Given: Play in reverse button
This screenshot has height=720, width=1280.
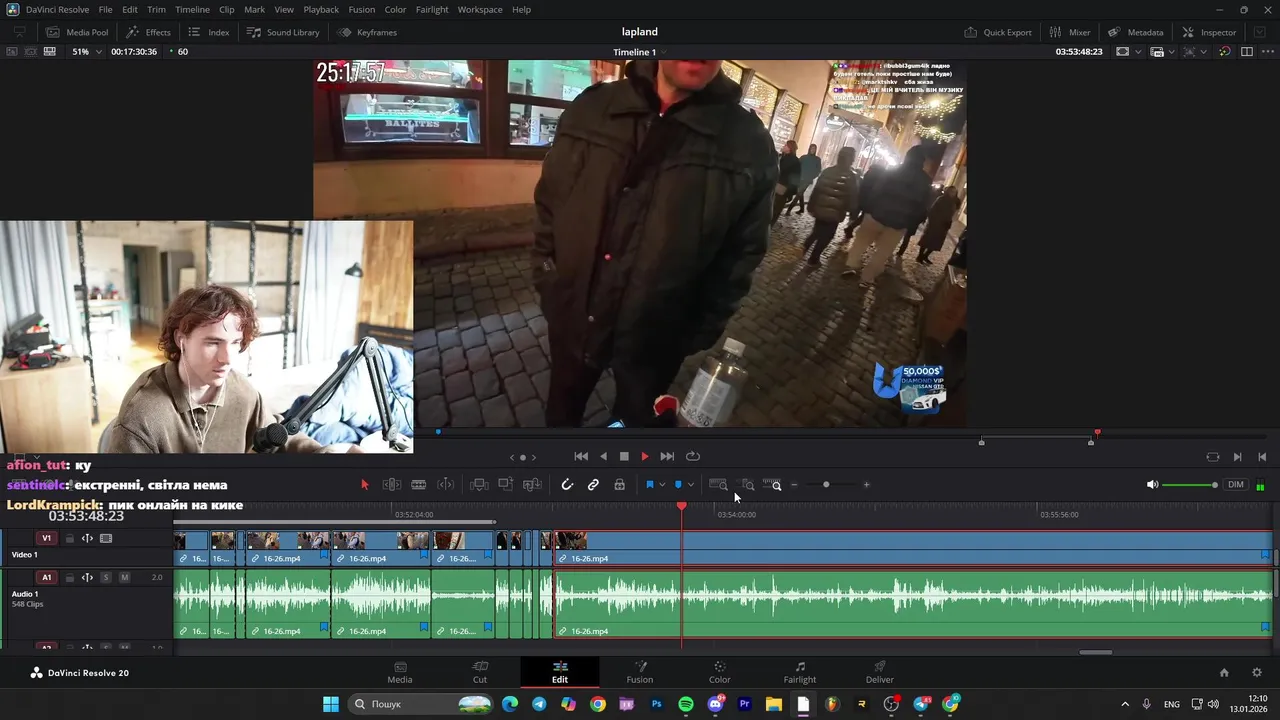Looking at the screenshot, I should click(603, 456).
